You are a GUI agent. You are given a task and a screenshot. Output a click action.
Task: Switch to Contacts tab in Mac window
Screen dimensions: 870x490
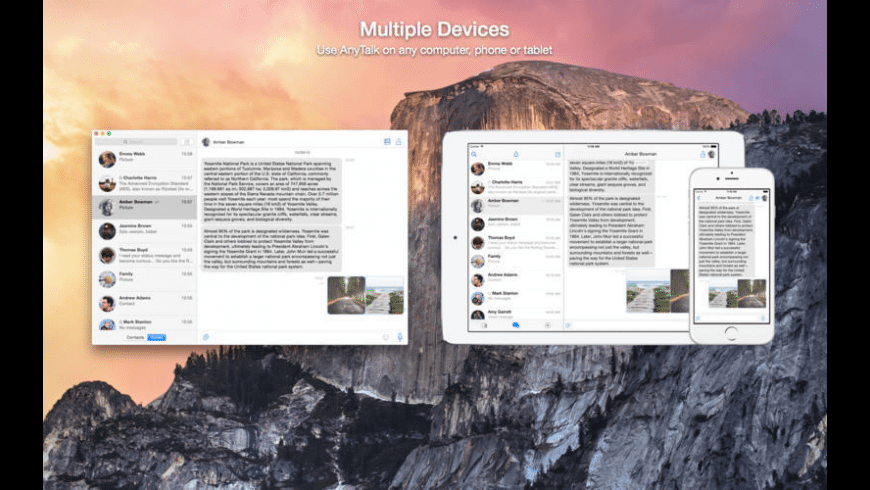[x=135, y=337]
